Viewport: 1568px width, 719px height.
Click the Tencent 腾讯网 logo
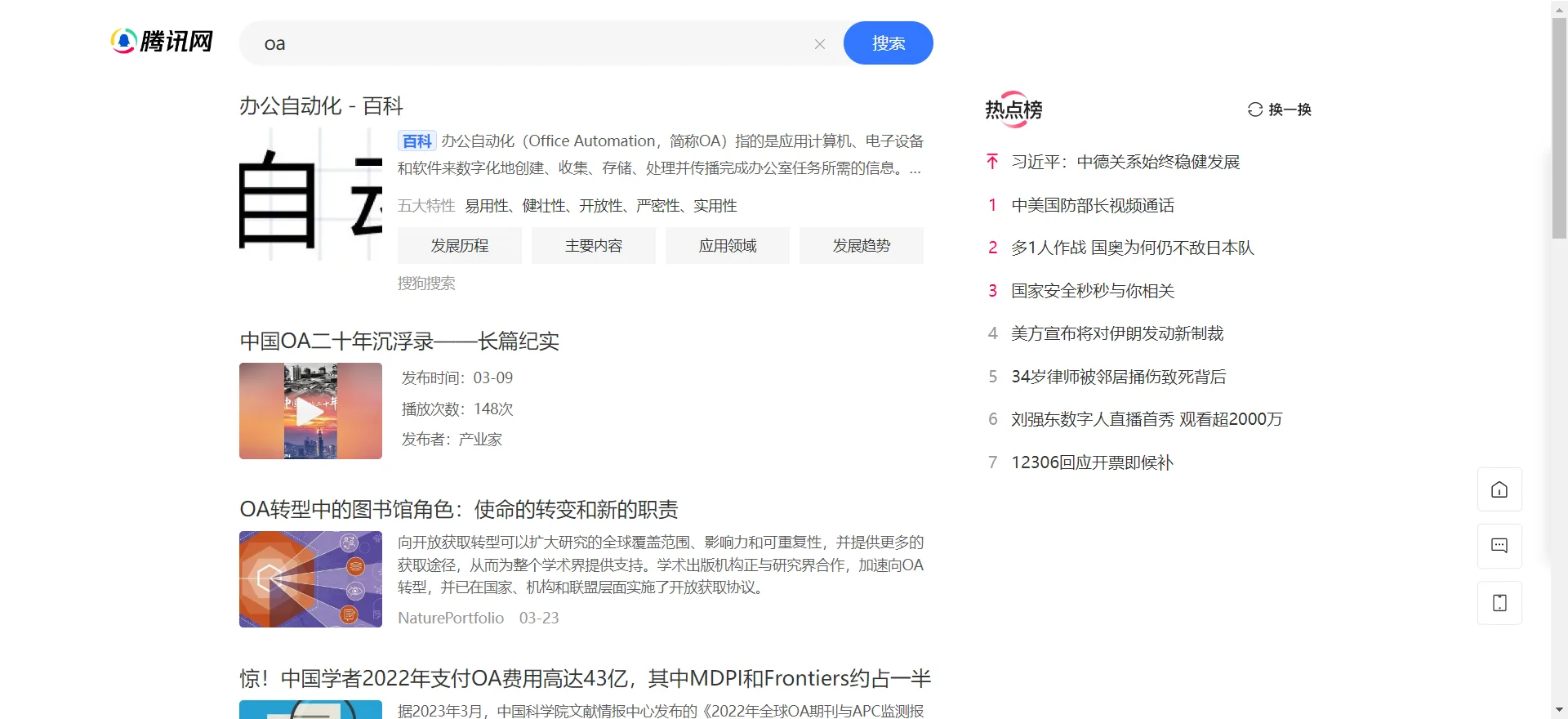coord(162,41)
